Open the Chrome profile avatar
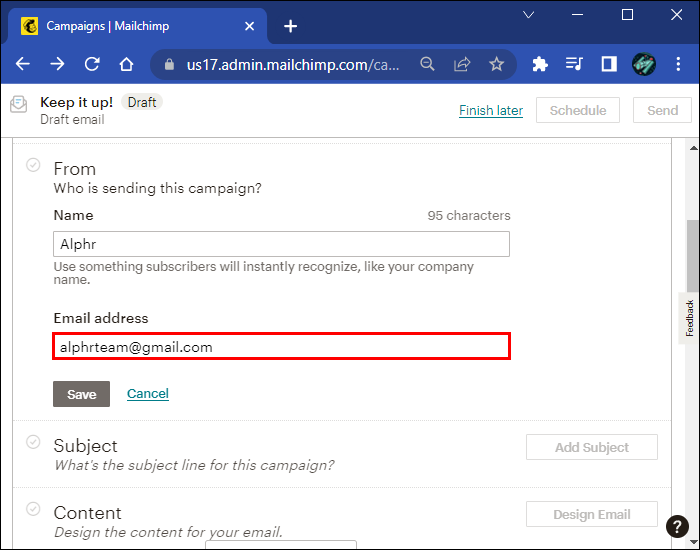 tap(644, 64)
